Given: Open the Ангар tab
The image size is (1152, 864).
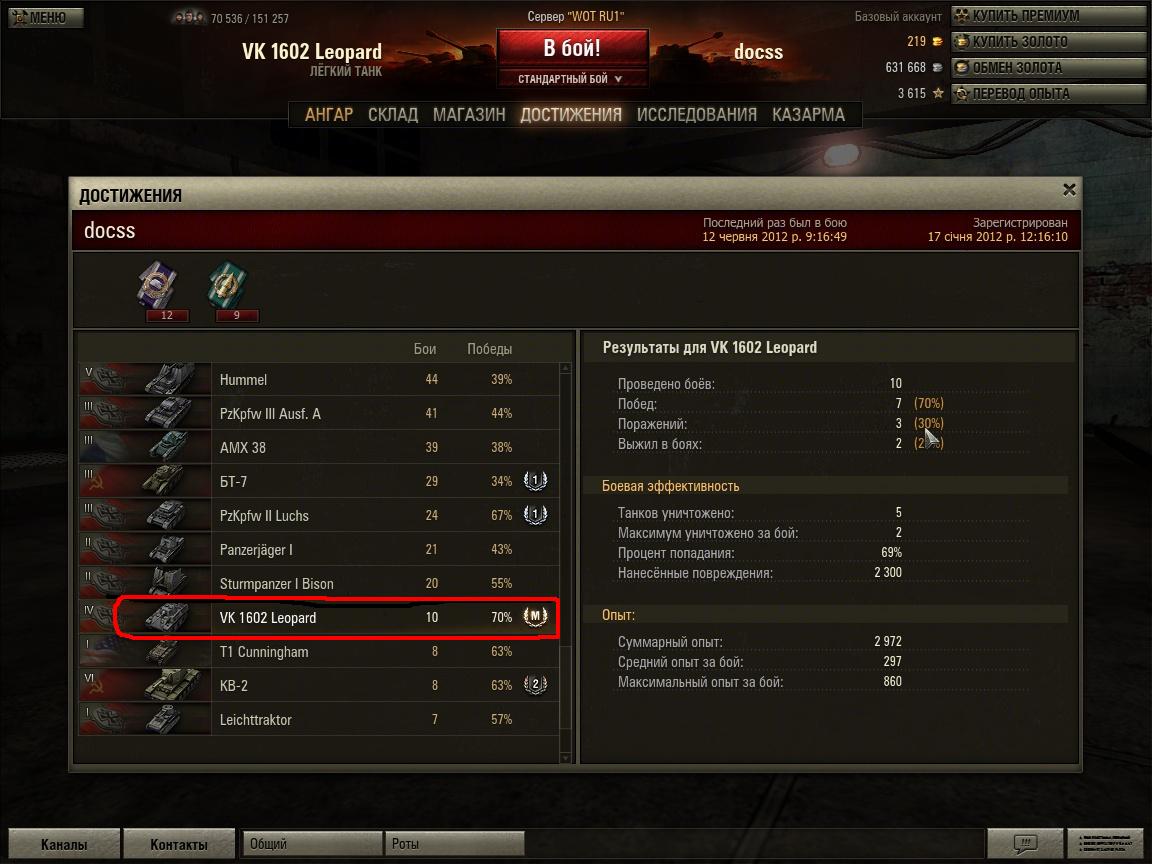Looking at the screenshot, I should (328, 115).
